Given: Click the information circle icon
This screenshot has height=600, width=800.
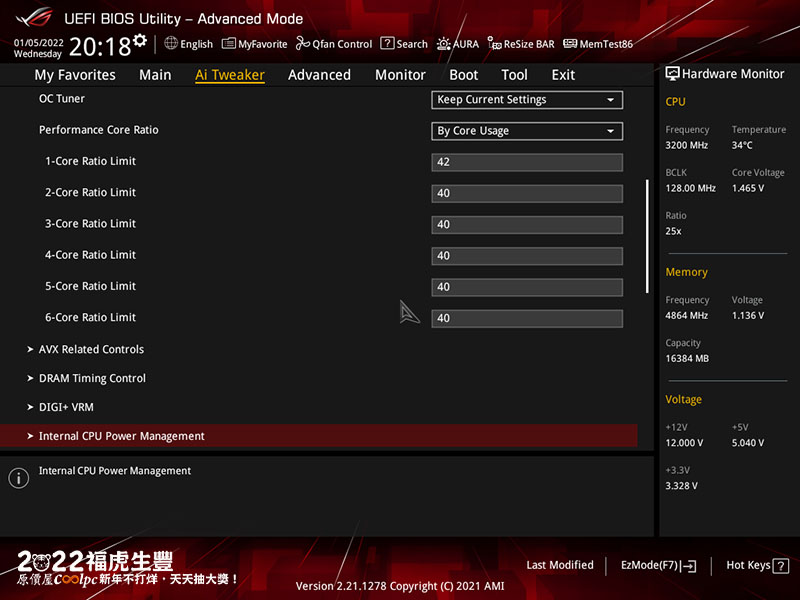Looking at the screenshot, I should click(x=19, y=478).
